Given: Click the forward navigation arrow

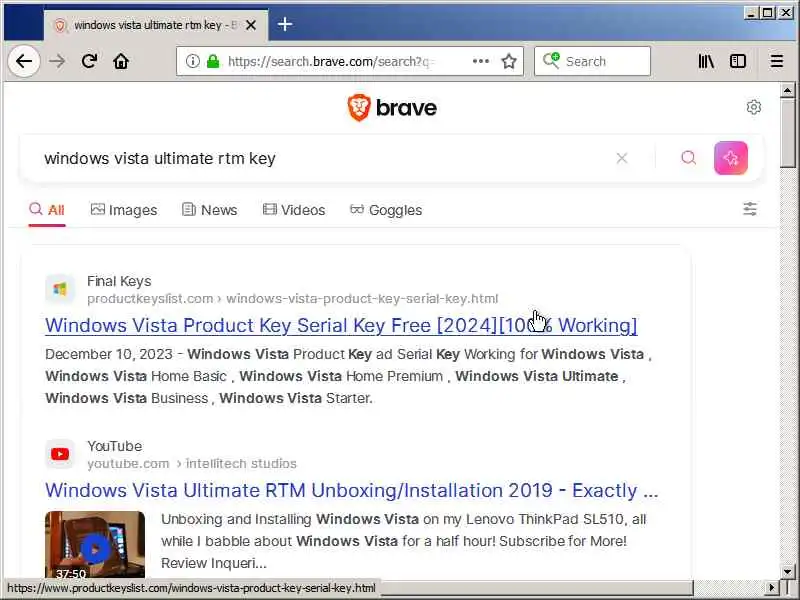Looking at the screenshot, I should coord(57,61).
